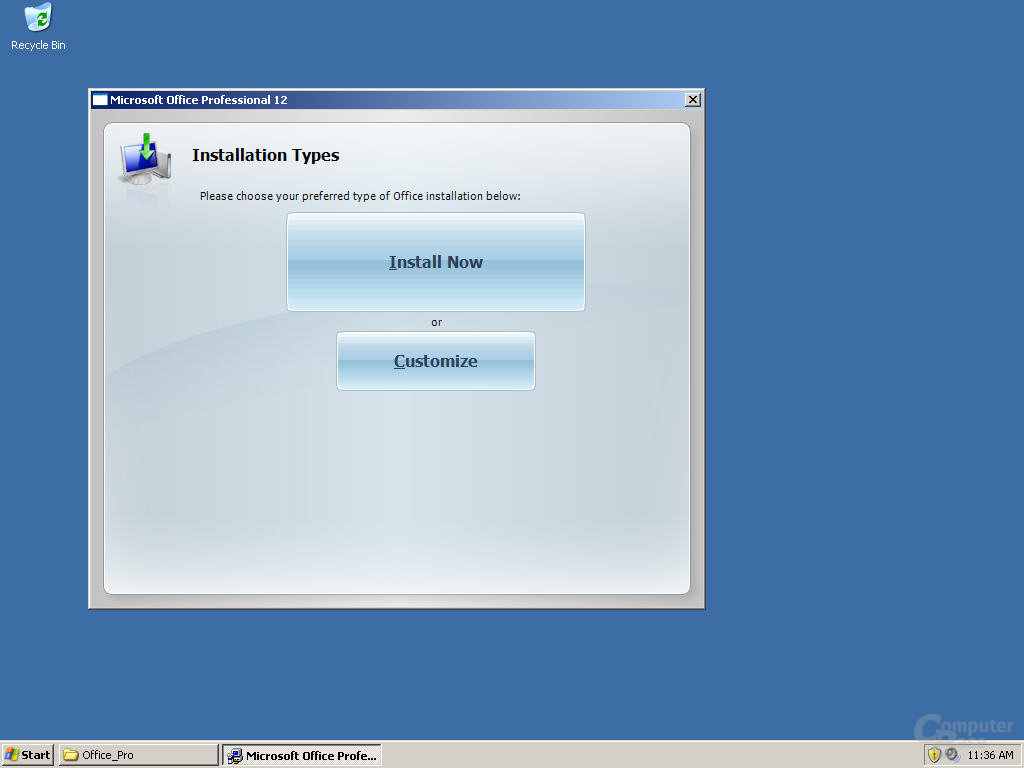
Task: Click the security shield tray icon
Action: (934, 755)
